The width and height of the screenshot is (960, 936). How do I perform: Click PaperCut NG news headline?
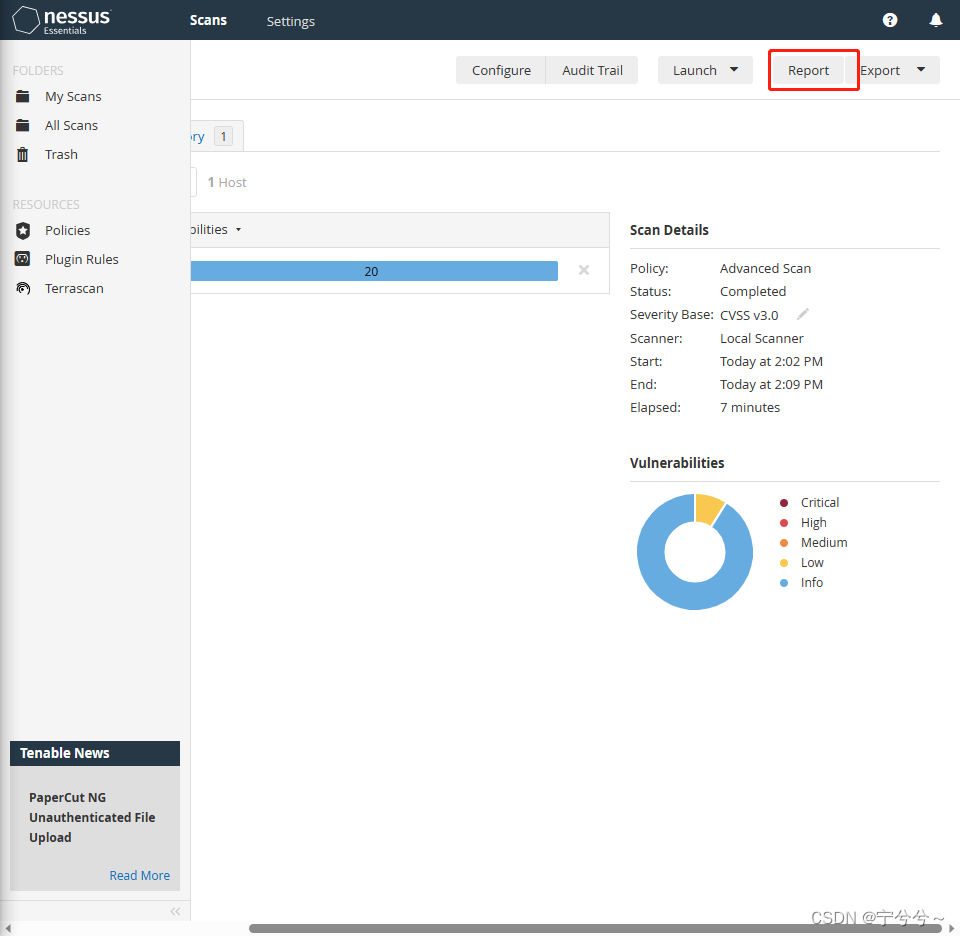click(92, 817)
